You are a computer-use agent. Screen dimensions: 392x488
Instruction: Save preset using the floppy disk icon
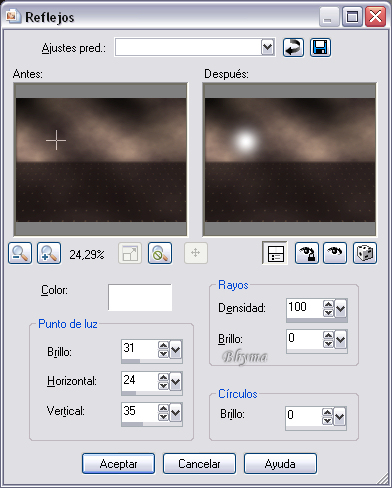coord(320,48)
